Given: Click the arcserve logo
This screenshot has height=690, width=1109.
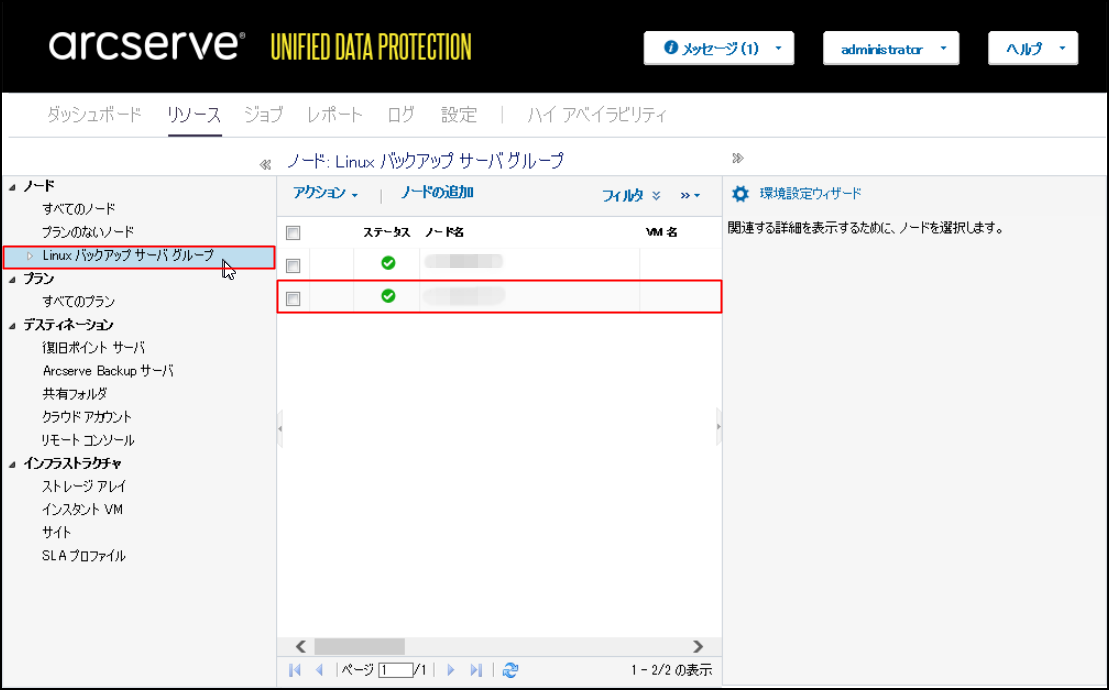Looking at the screenshot, I should point(147,46).
